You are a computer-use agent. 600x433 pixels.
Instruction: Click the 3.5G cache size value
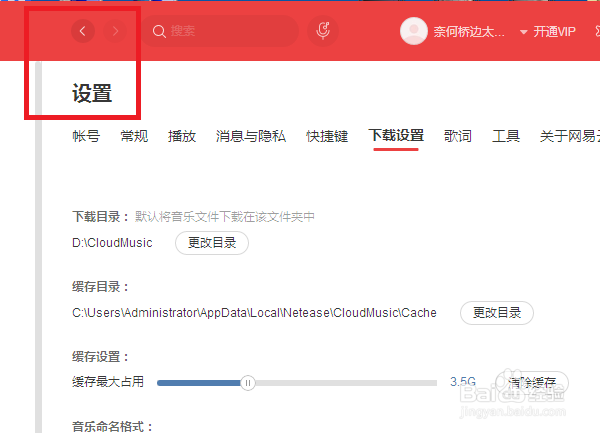[463, 382]
